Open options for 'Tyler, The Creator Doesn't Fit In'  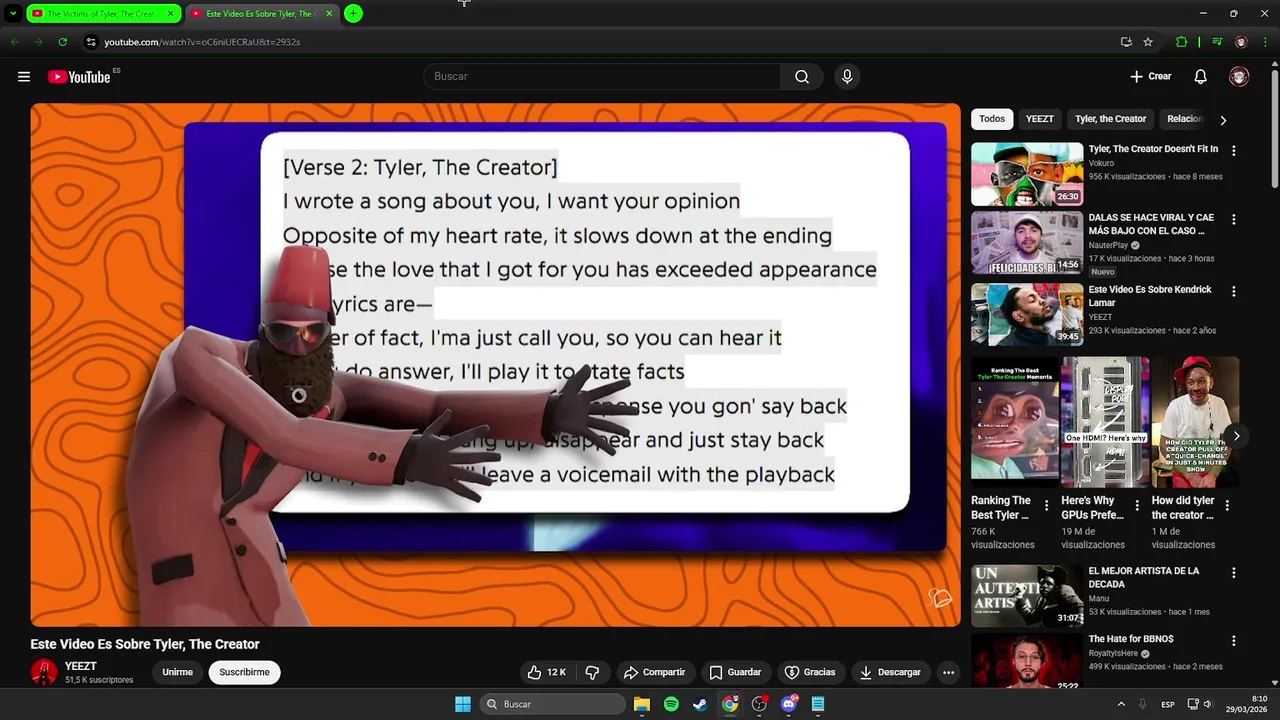click(x=1233, y=151)
